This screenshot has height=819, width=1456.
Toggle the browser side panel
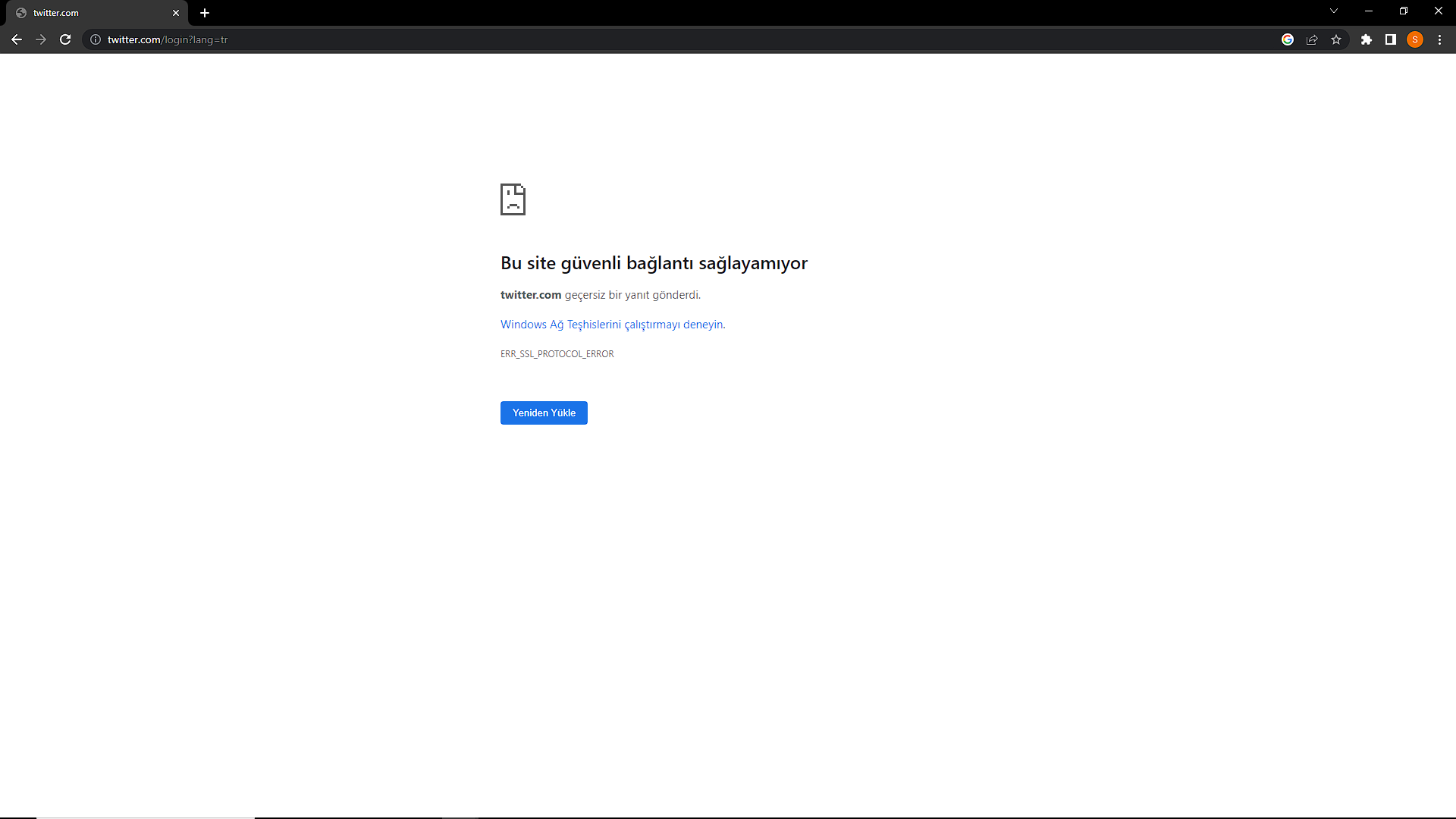1391,39
